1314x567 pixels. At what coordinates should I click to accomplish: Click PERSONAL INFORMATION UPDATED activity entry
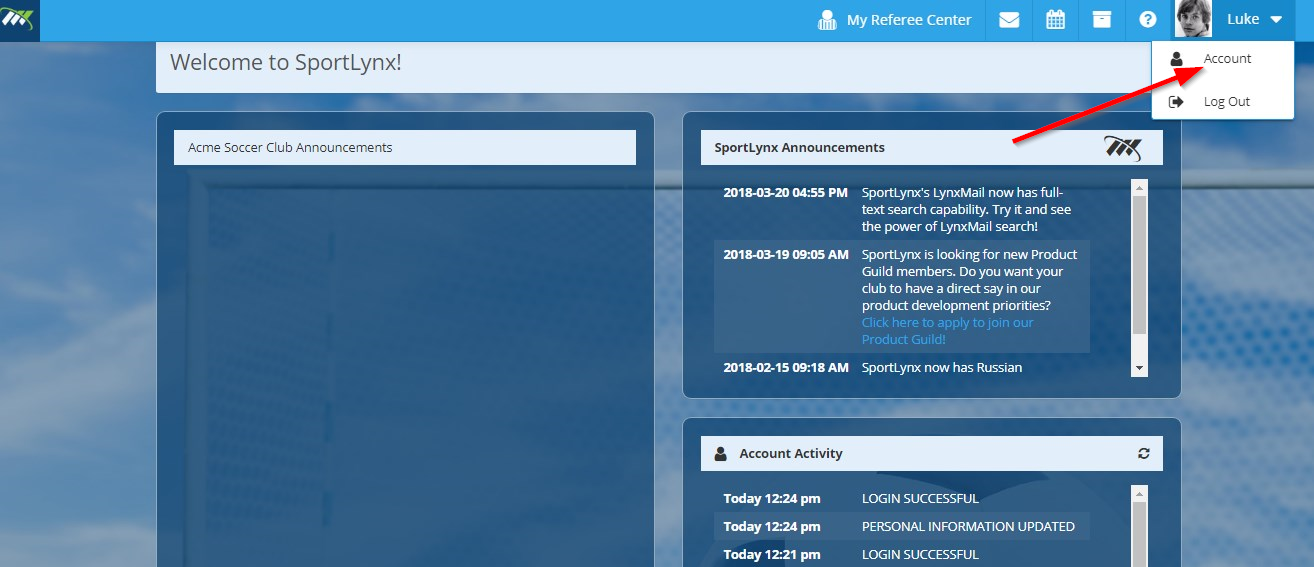point(968,527)
